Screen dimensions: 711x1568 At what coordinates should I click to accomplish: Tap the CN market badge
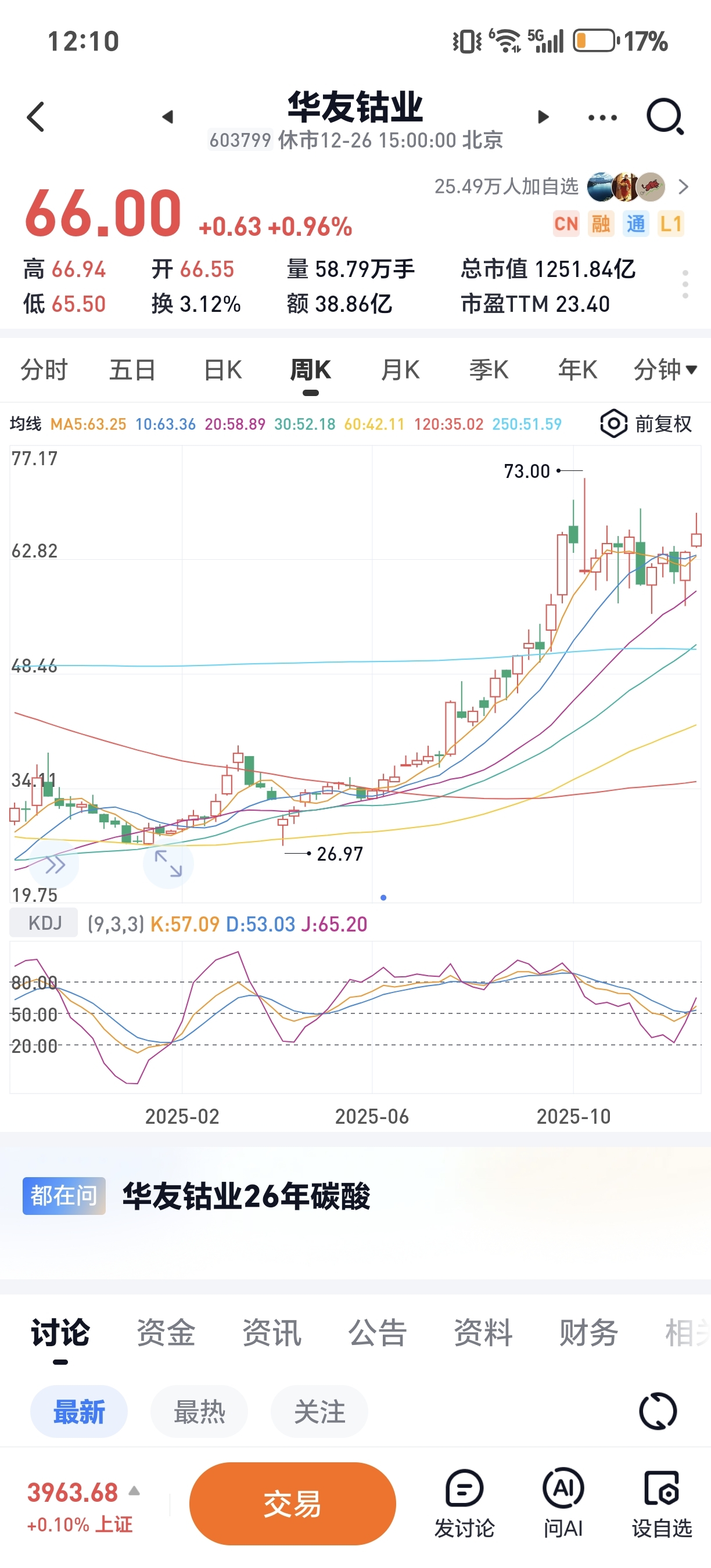pos(566,224)
